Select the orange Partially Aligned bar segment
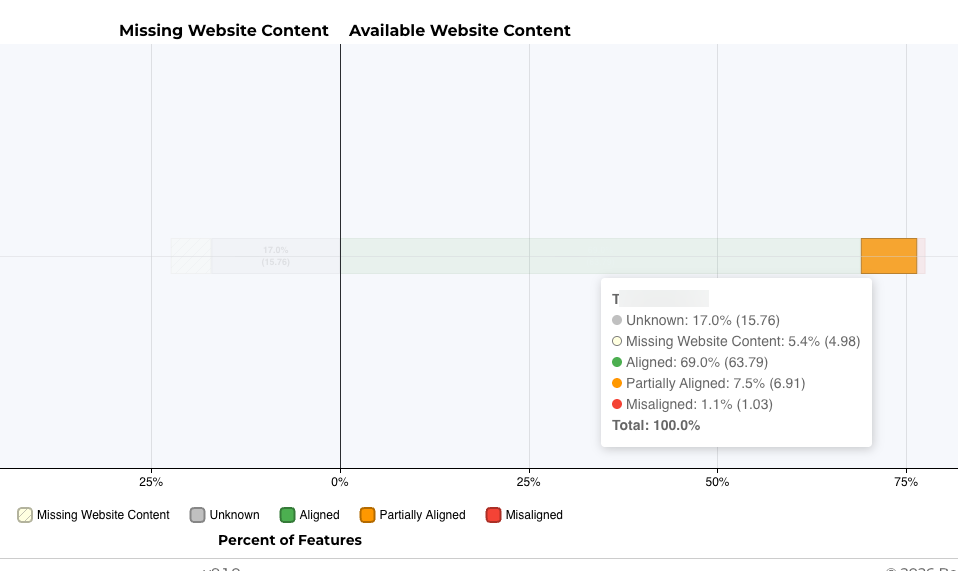The height and width of the screenshot is (571, 958). 888,256
